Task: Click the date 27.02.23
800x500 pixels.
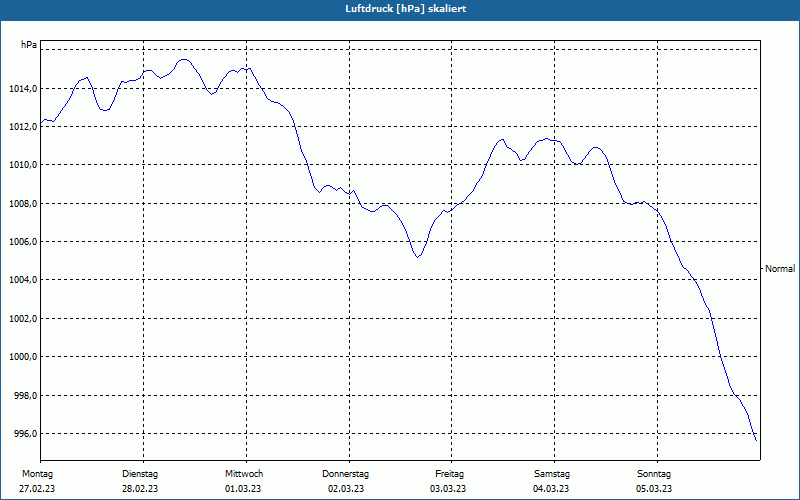Action: (37, 489)
